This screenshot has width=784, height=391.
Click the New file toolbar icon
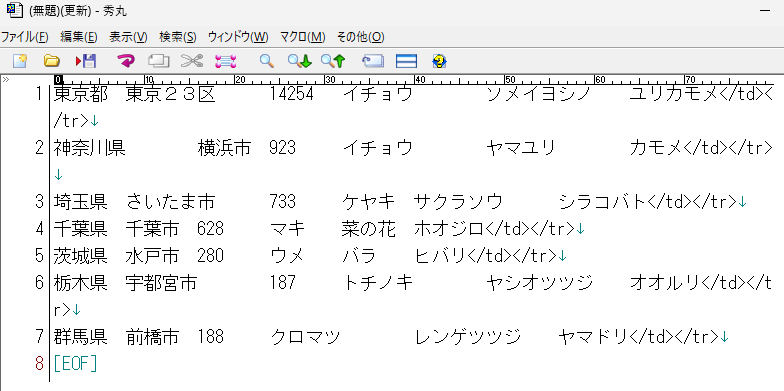[x=20, y=62]
